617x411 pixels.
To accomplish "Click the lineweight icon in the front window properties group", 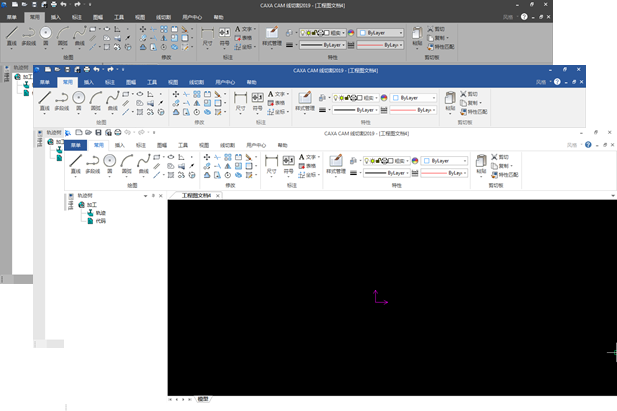I will (353, 173).
